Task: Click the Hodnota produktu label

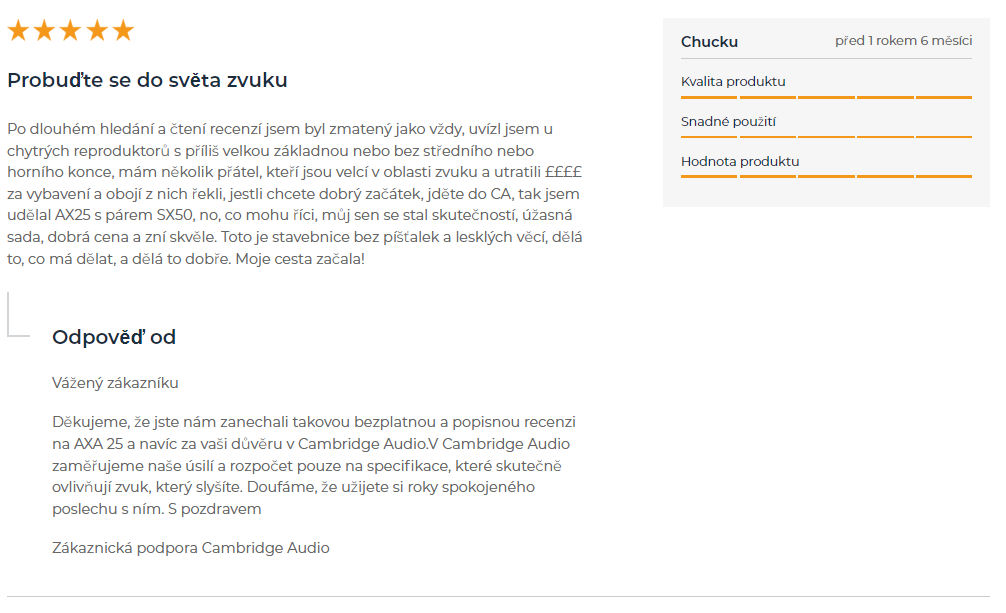Action: (x=740, y=161)
